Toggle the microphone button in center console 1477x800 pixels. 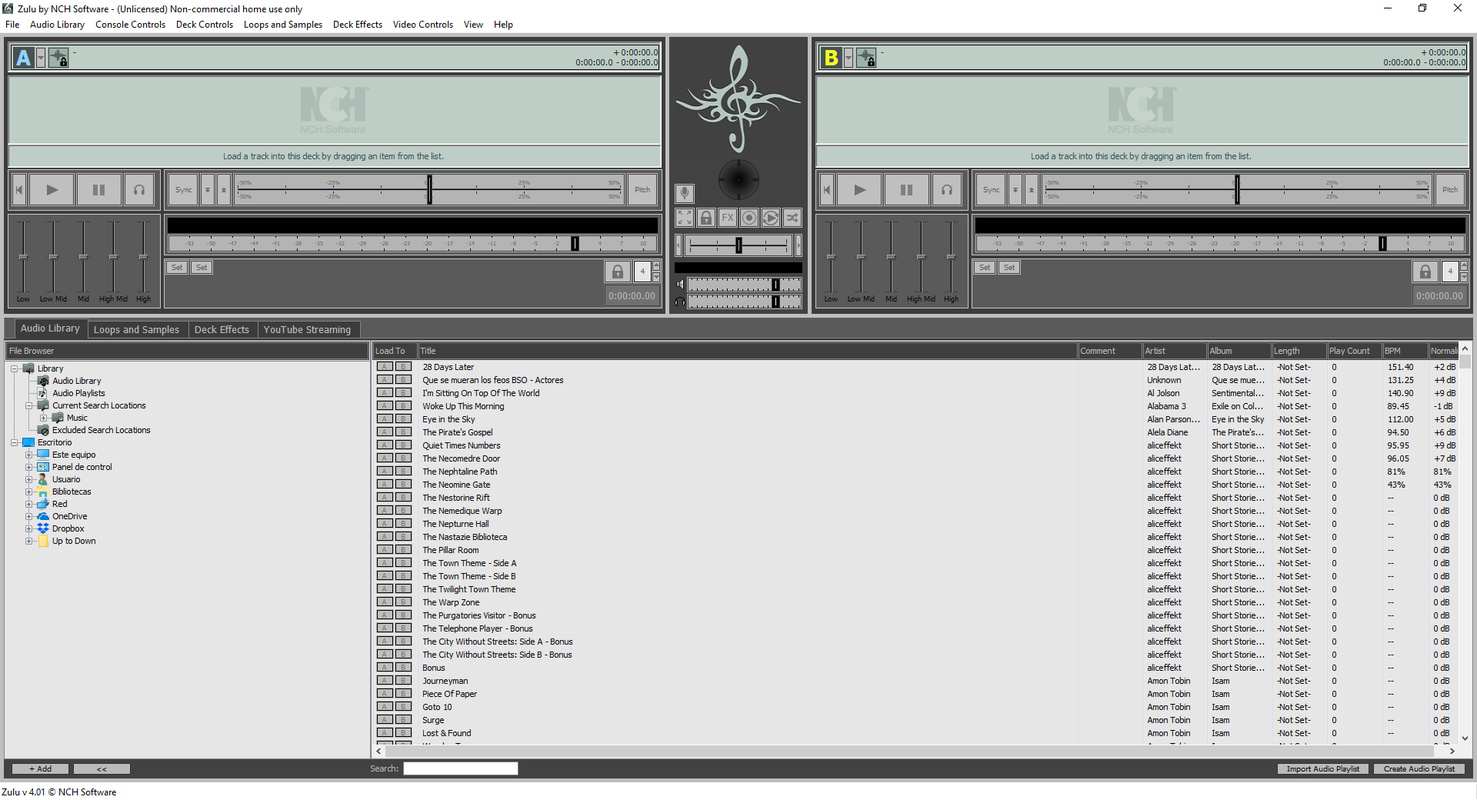[684, 193]
